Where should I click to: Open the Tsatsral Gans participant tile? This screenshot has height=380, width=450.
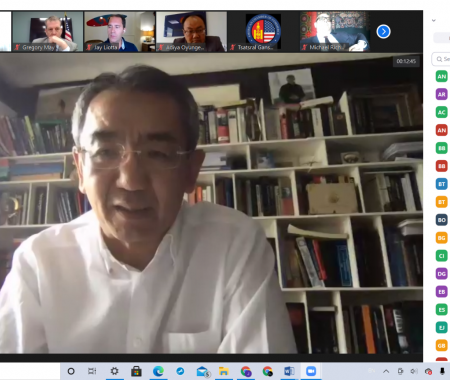coord(263,32)
